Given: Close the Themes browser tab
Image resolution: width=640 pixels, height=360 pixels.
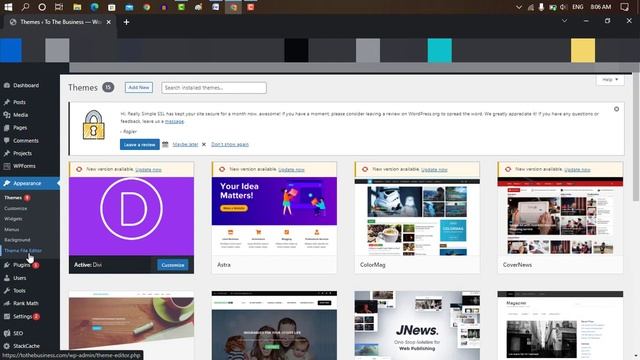Looking at the screenshot, I should tap(109, 22).
